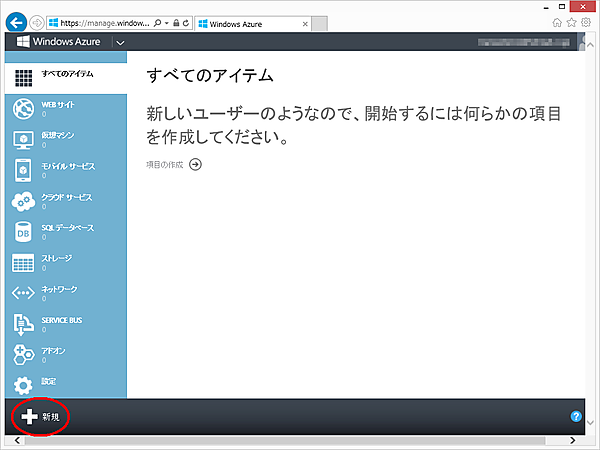Open the SERVICE BUS icon
Viewport: 600px width, 450px height.
[x=22, y=324]
